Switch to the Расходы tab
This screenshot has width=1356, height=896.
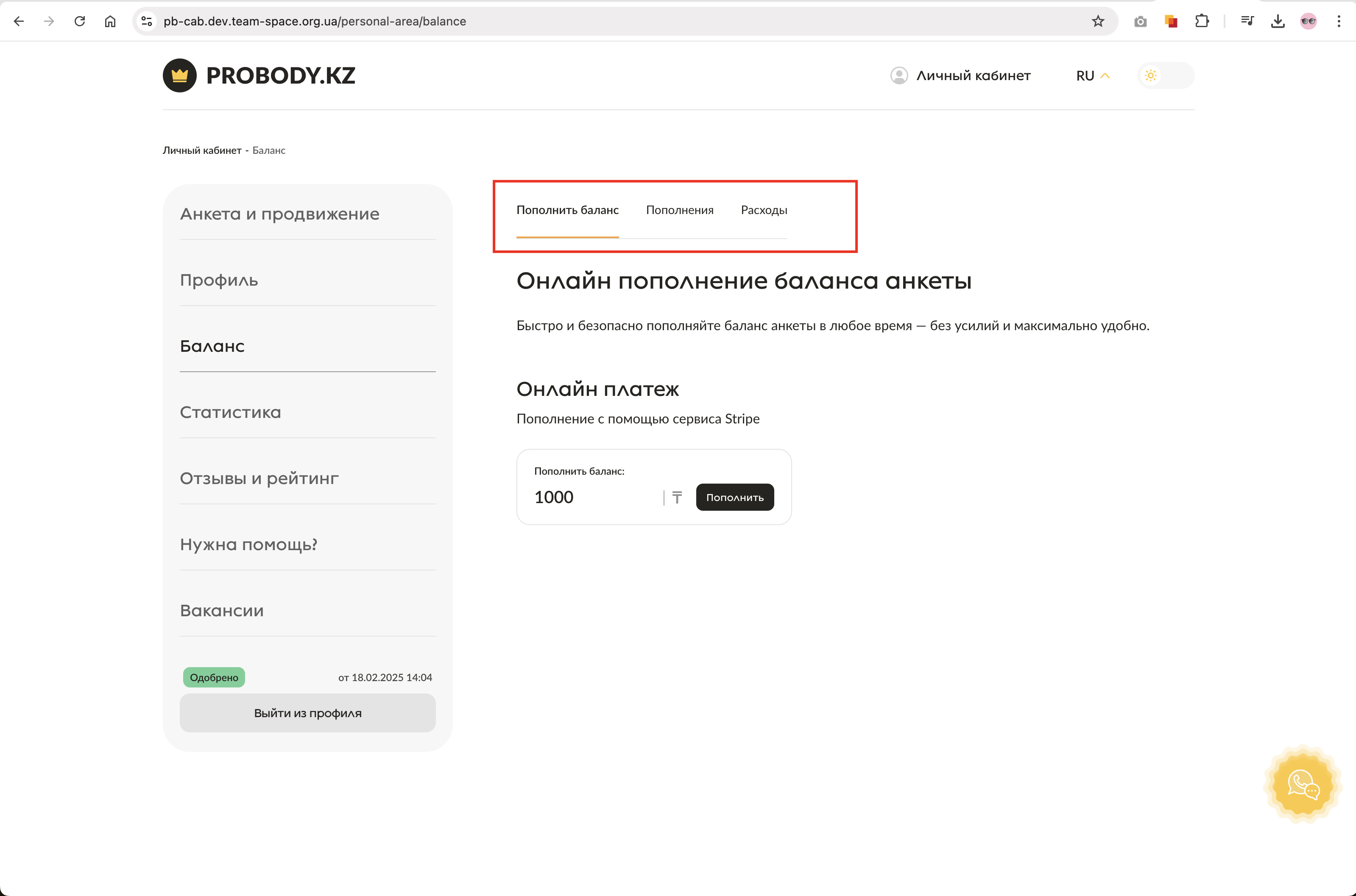[x=764, y=210]
